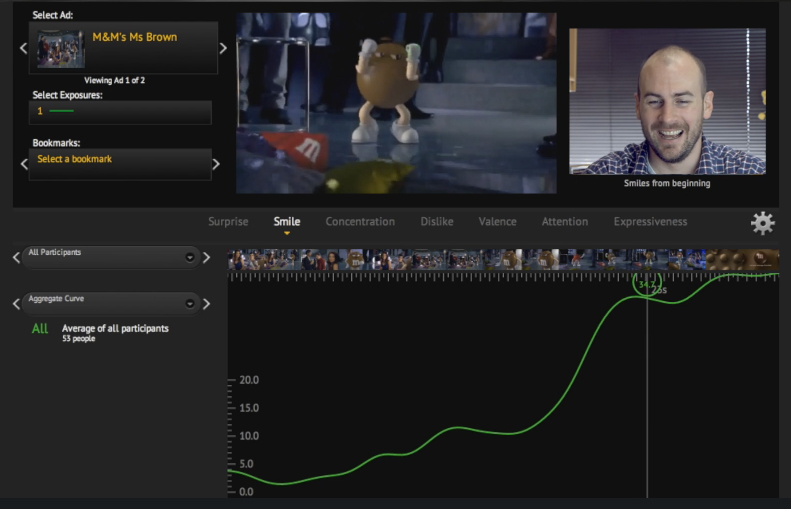Open the Expressiveness tab
Viewport: 791px width, 509px height.
[650, 222]
